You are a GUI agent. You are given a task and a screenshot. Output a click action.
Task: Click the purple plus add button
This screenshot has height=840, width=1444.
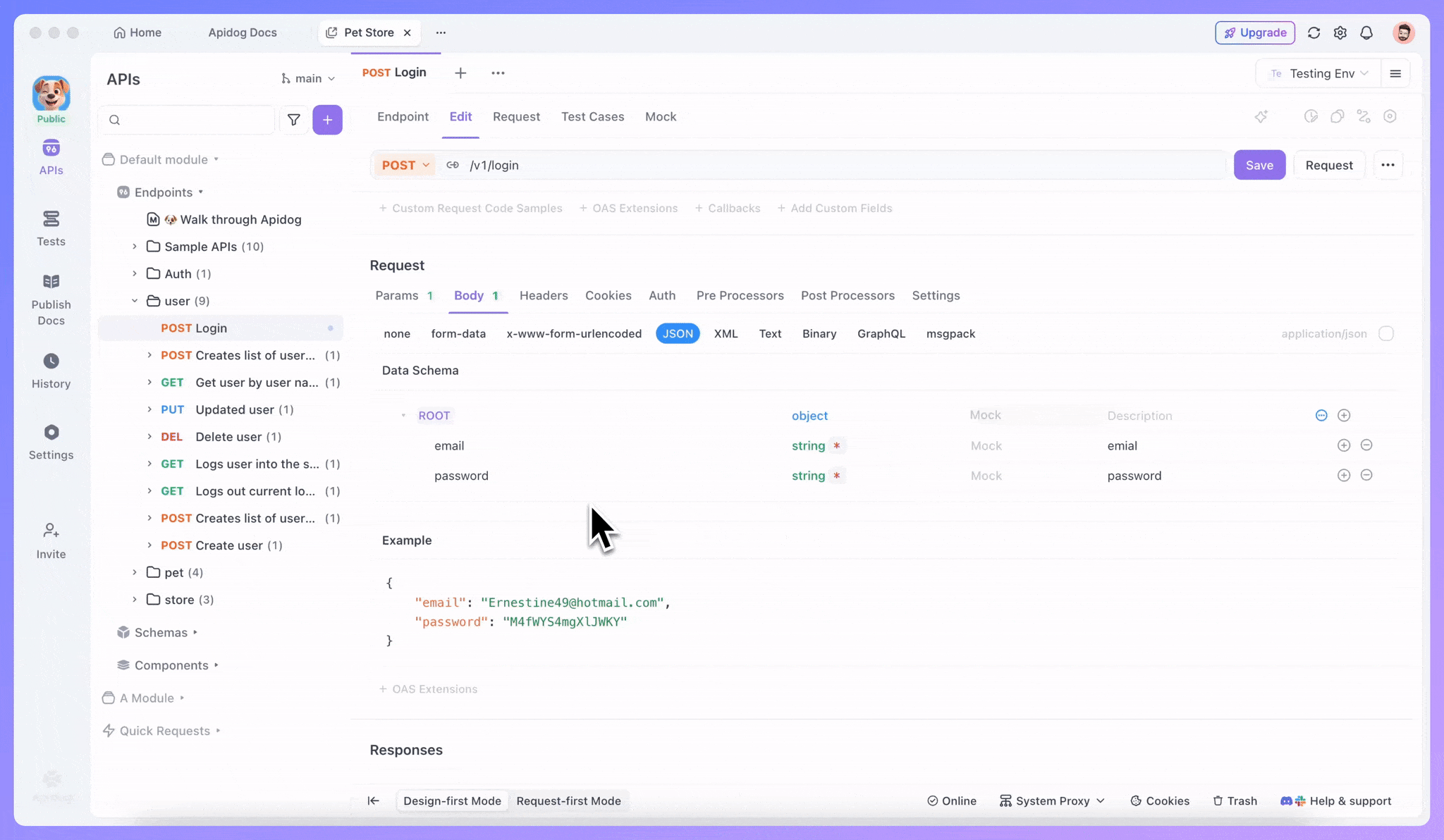point(327,120)
